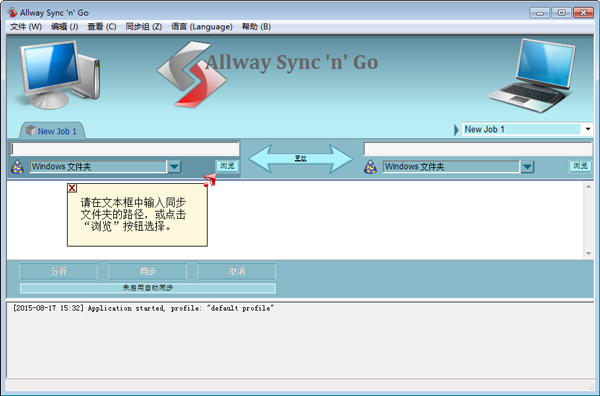This screenshot has height=396, width=600.
Task: Maximize the Allway Sync window
Action: (x=561, y=13)
